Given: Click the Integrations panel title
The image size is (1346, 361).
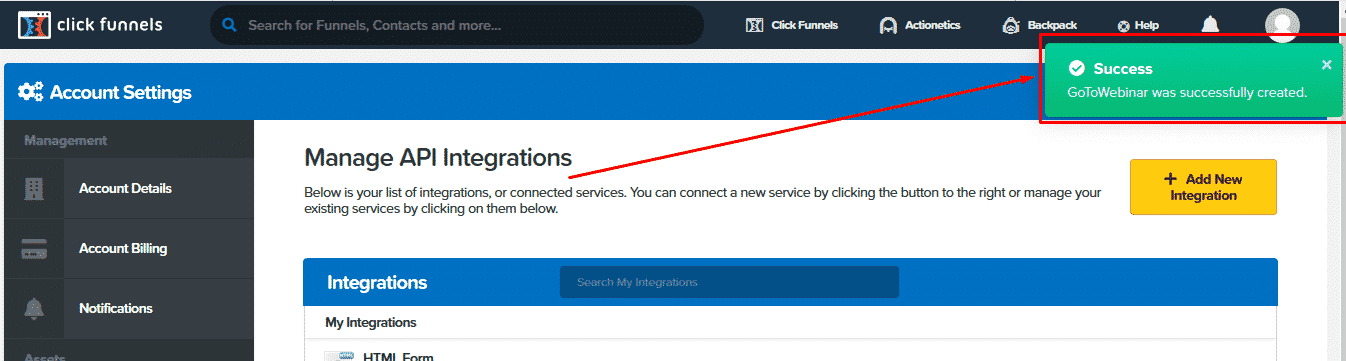Looking at the screenshot, I should click(x=377, y=283).
